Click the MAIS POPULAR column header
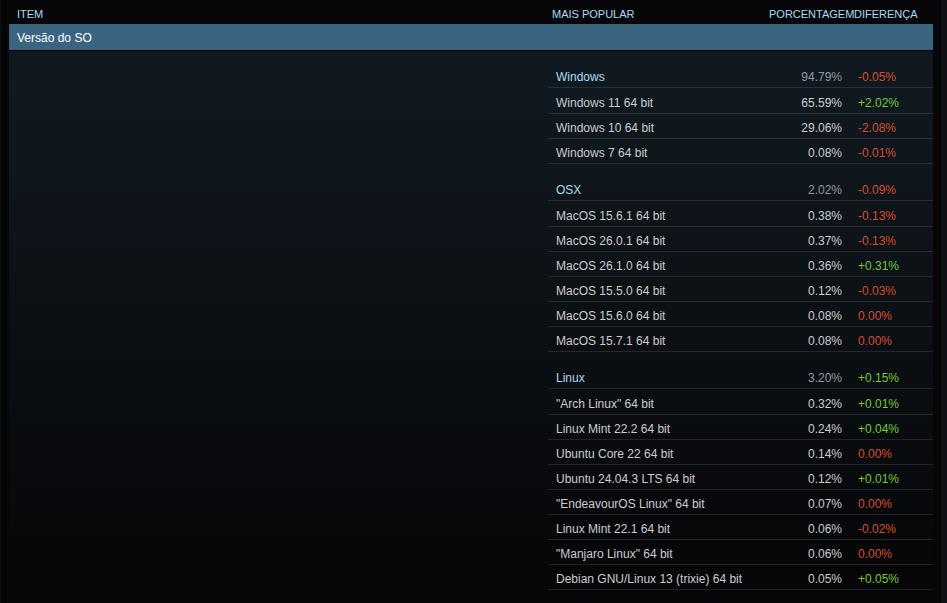This screenshot has height=603, width=947. [x=593, y=14]
